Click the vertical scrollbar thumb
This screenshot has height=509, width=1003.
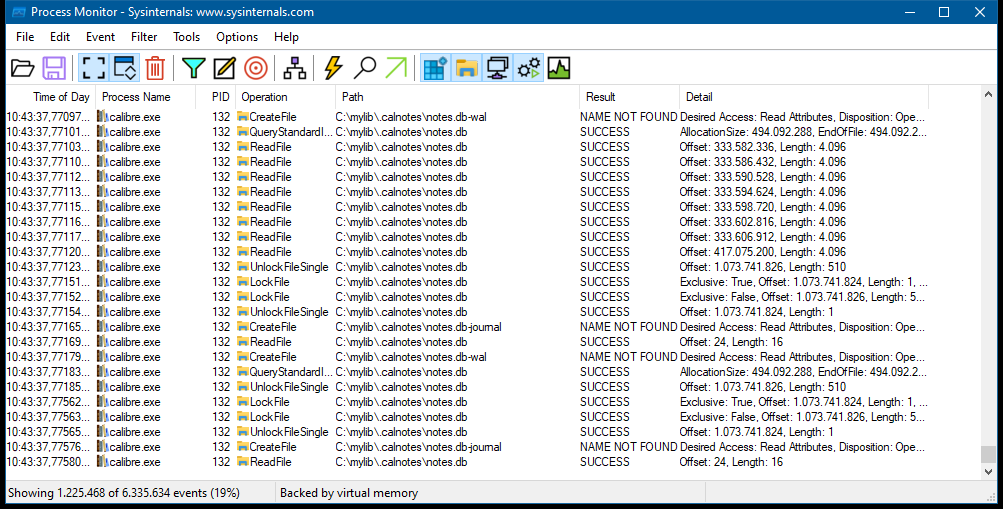coord(988,455)
